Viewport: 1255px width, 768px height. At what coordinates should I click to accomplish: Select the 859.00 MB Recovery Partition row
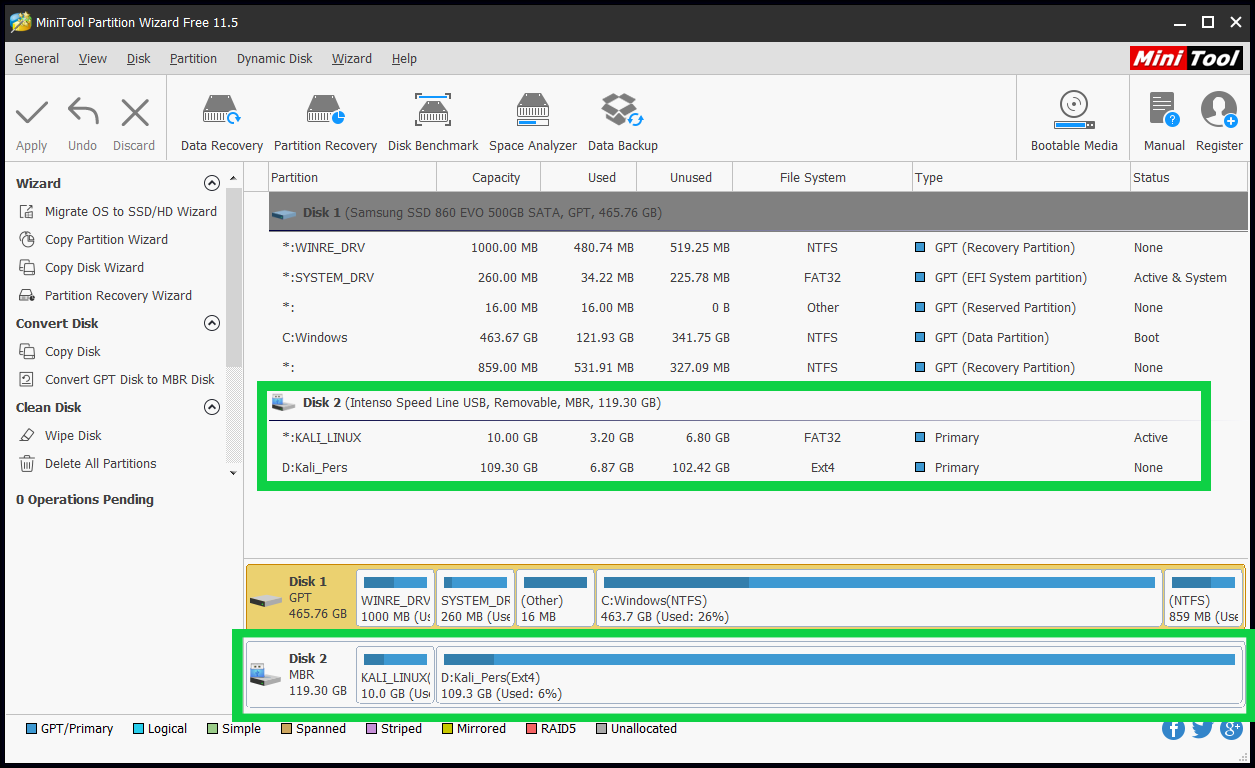tap(758, 367)
